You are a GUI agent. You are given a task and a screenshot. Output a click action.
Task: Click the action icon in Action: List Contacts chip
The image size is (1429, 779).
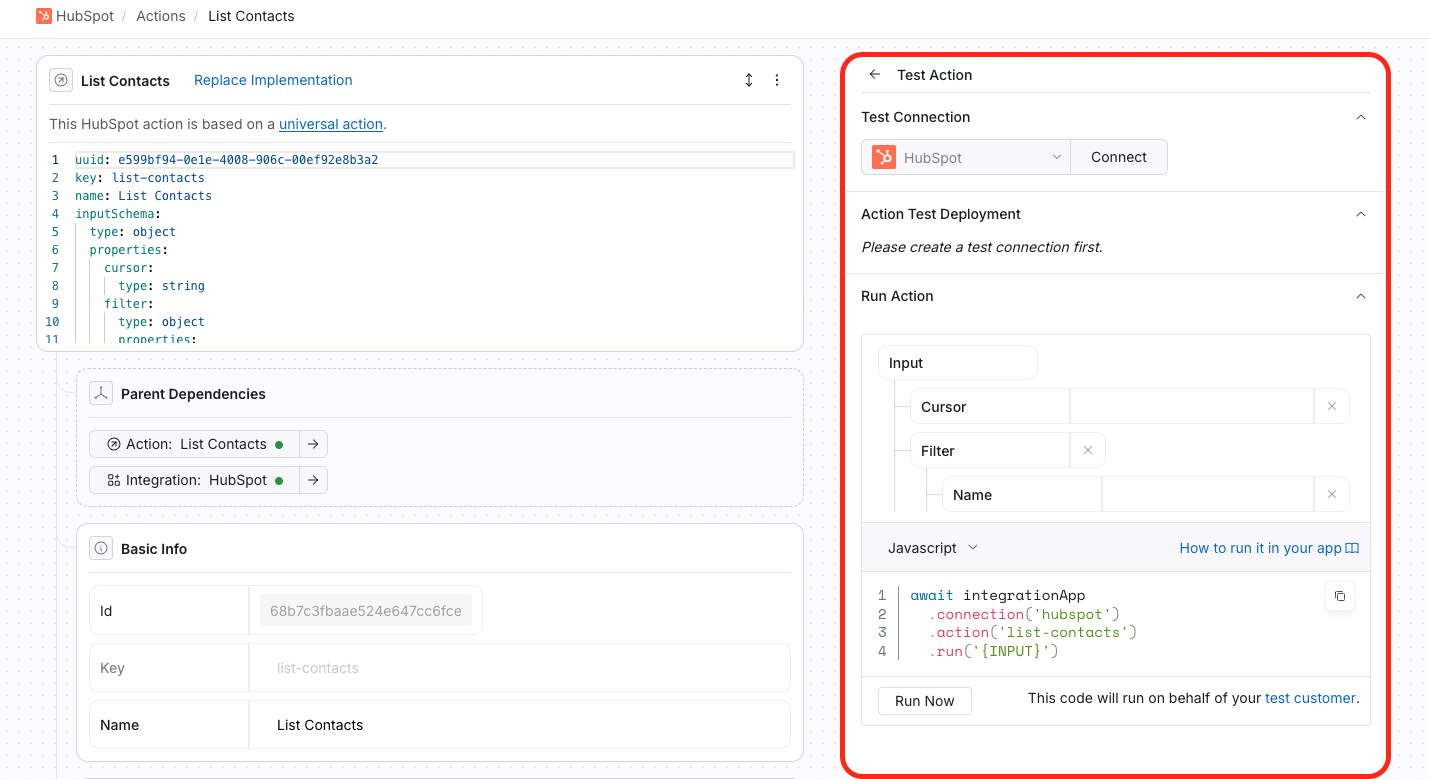[114, 444]
